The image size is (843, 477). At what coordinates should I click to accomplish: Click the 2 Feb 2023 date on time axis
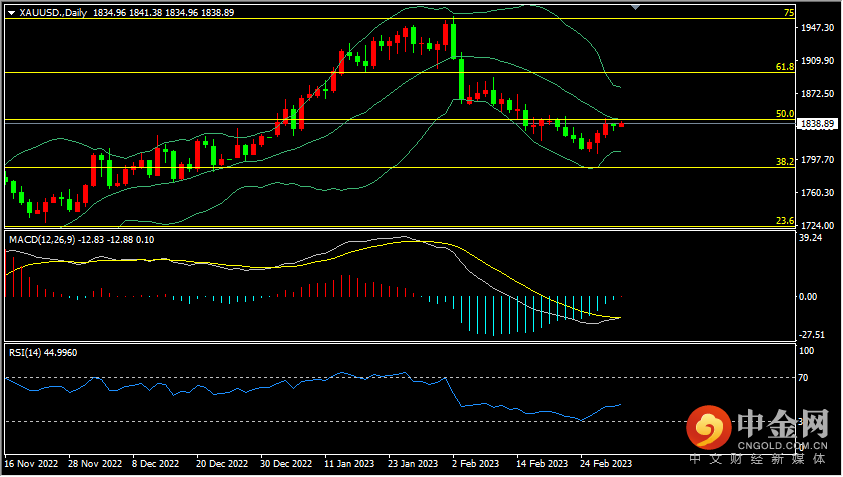475,464
